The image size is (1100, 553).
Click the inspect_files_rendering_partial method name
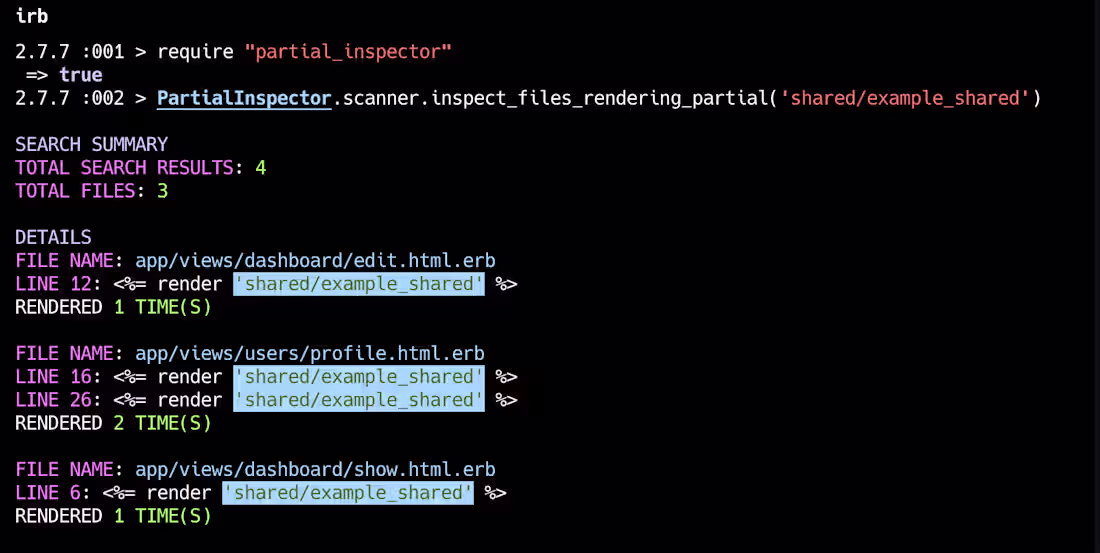(601, 98)
